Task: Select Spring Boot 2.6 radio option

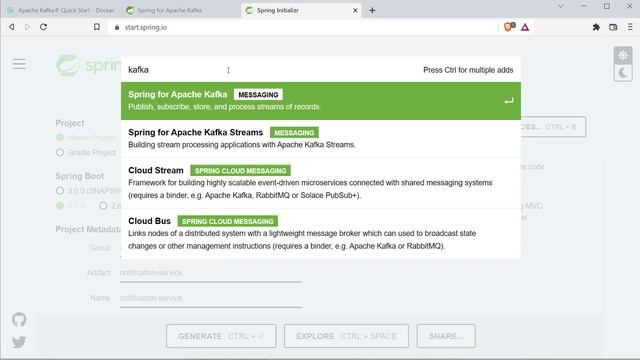Action: (x=103, y=206)
